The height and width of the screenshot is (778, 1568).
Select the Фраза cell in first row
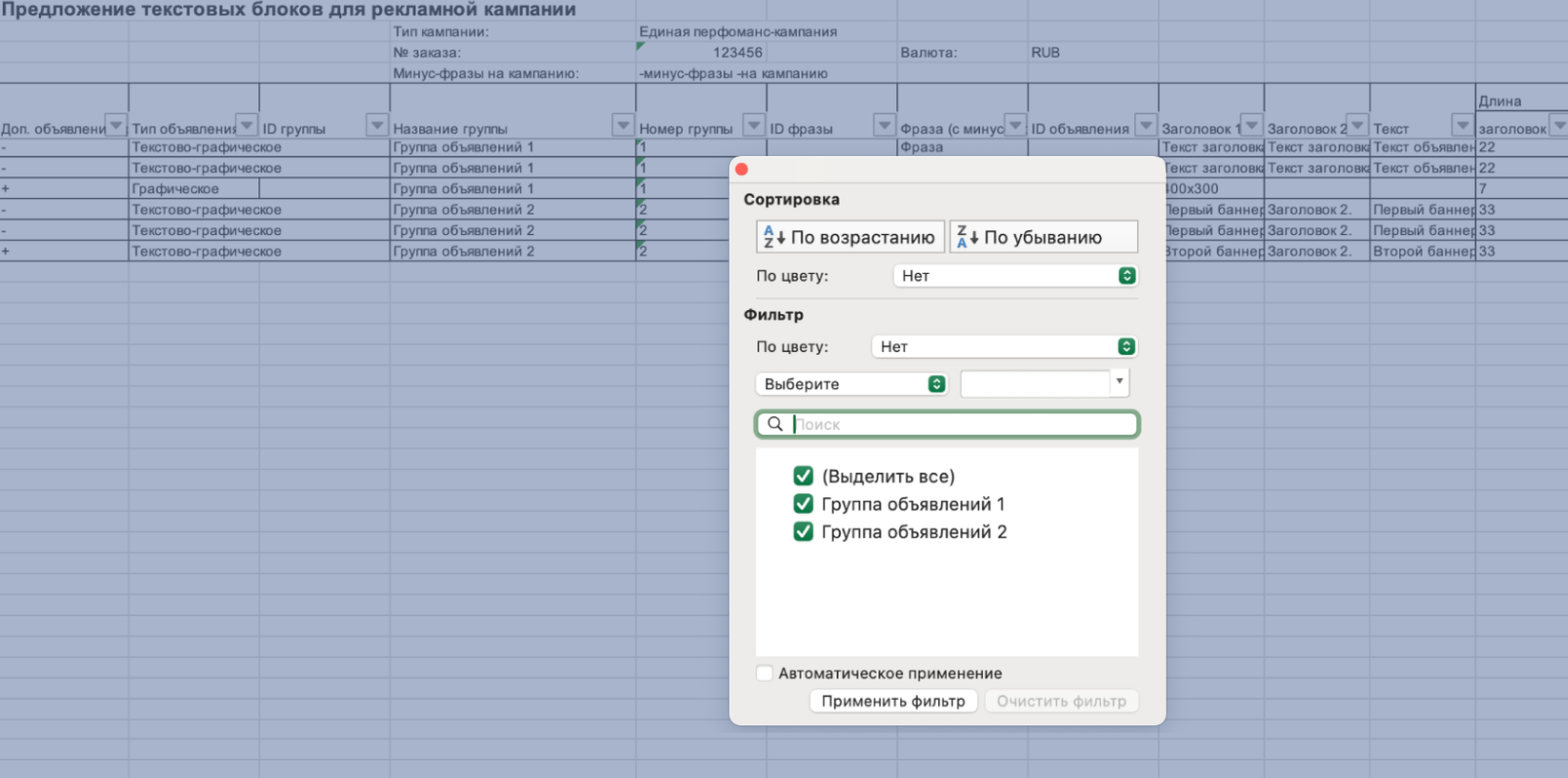click(x=962, y=147)
